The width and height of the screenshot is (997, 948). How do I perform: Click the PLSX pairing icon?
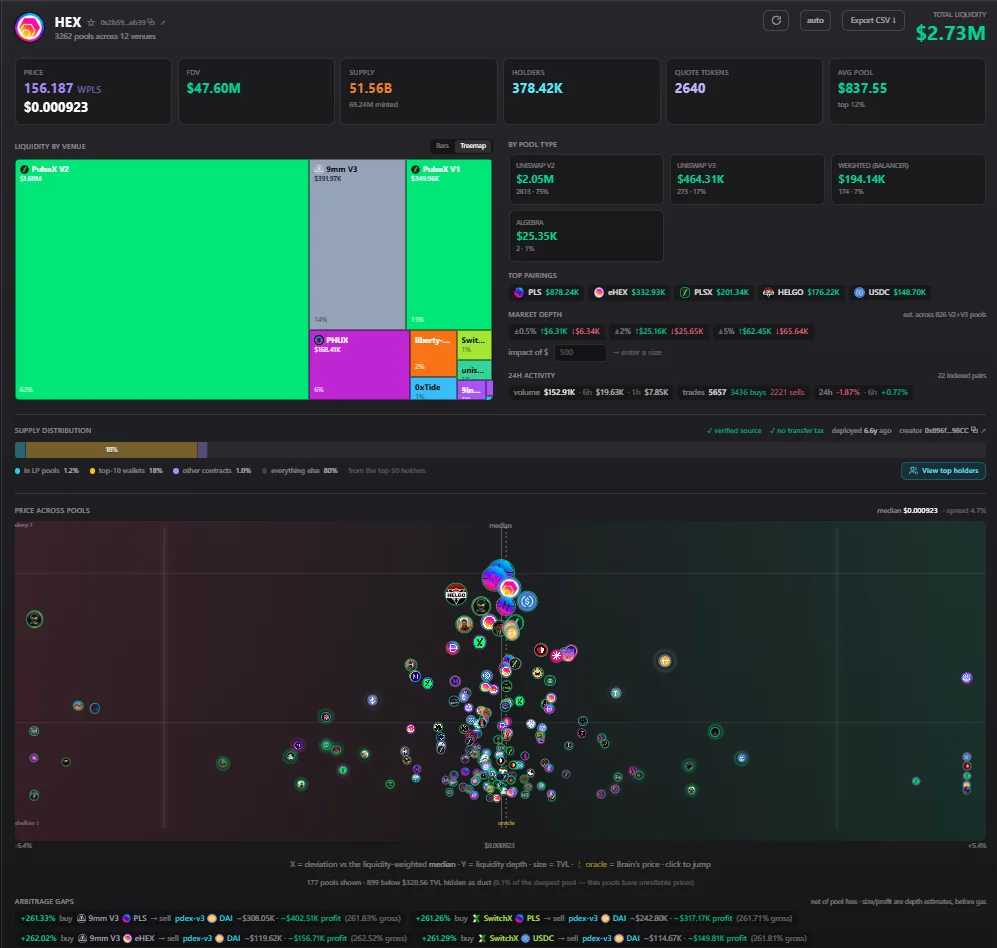(x=685, y=292)
